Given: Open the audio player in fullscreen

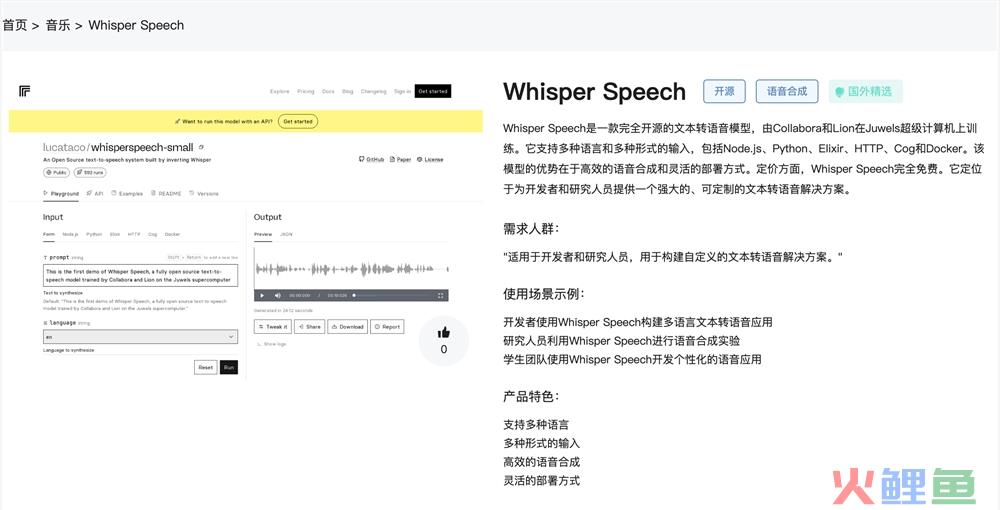Looking at the screenshot, I should [441, 295].
